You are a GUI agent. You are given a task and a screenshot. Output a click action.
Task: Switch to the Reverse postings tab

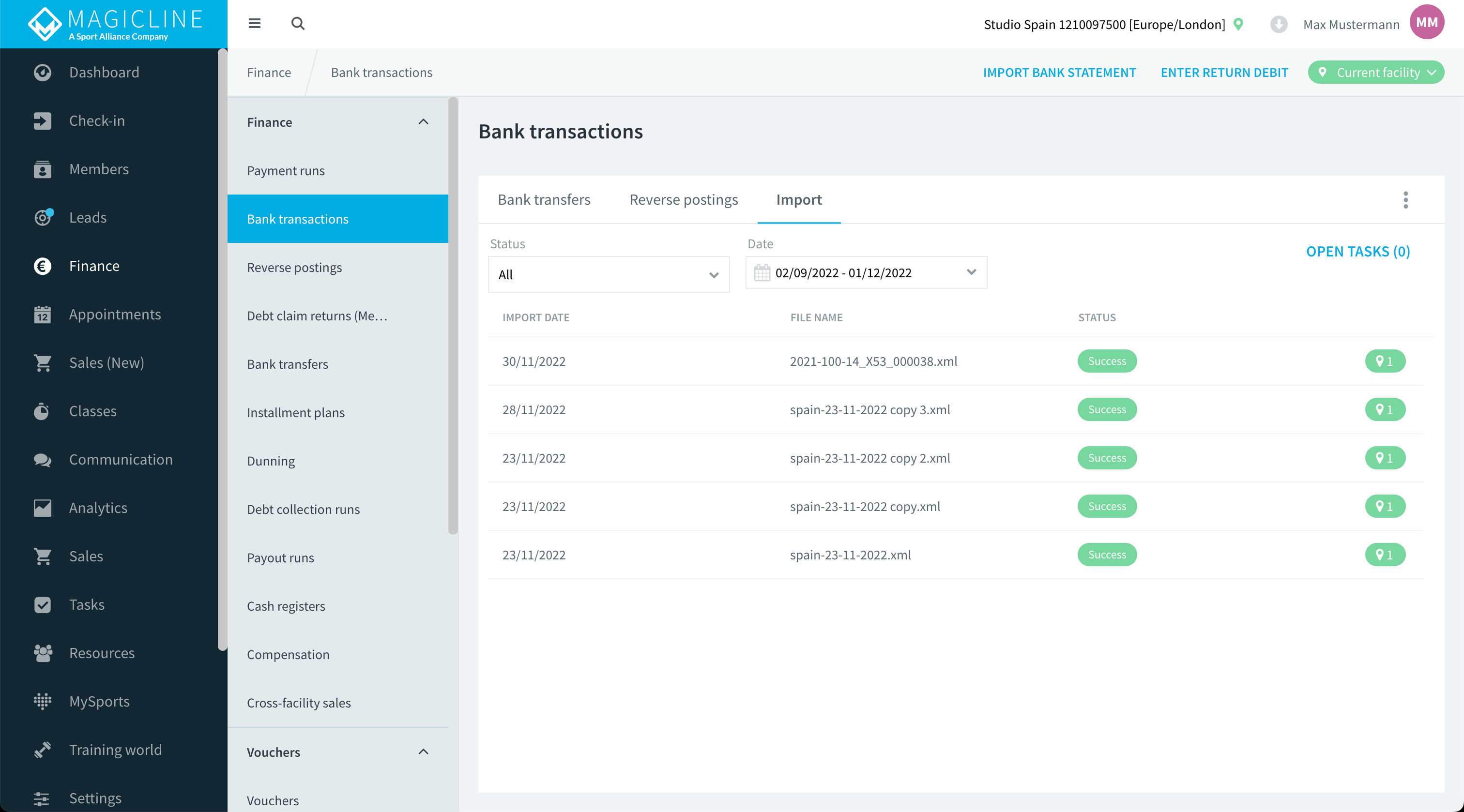(x=684, y=199)
